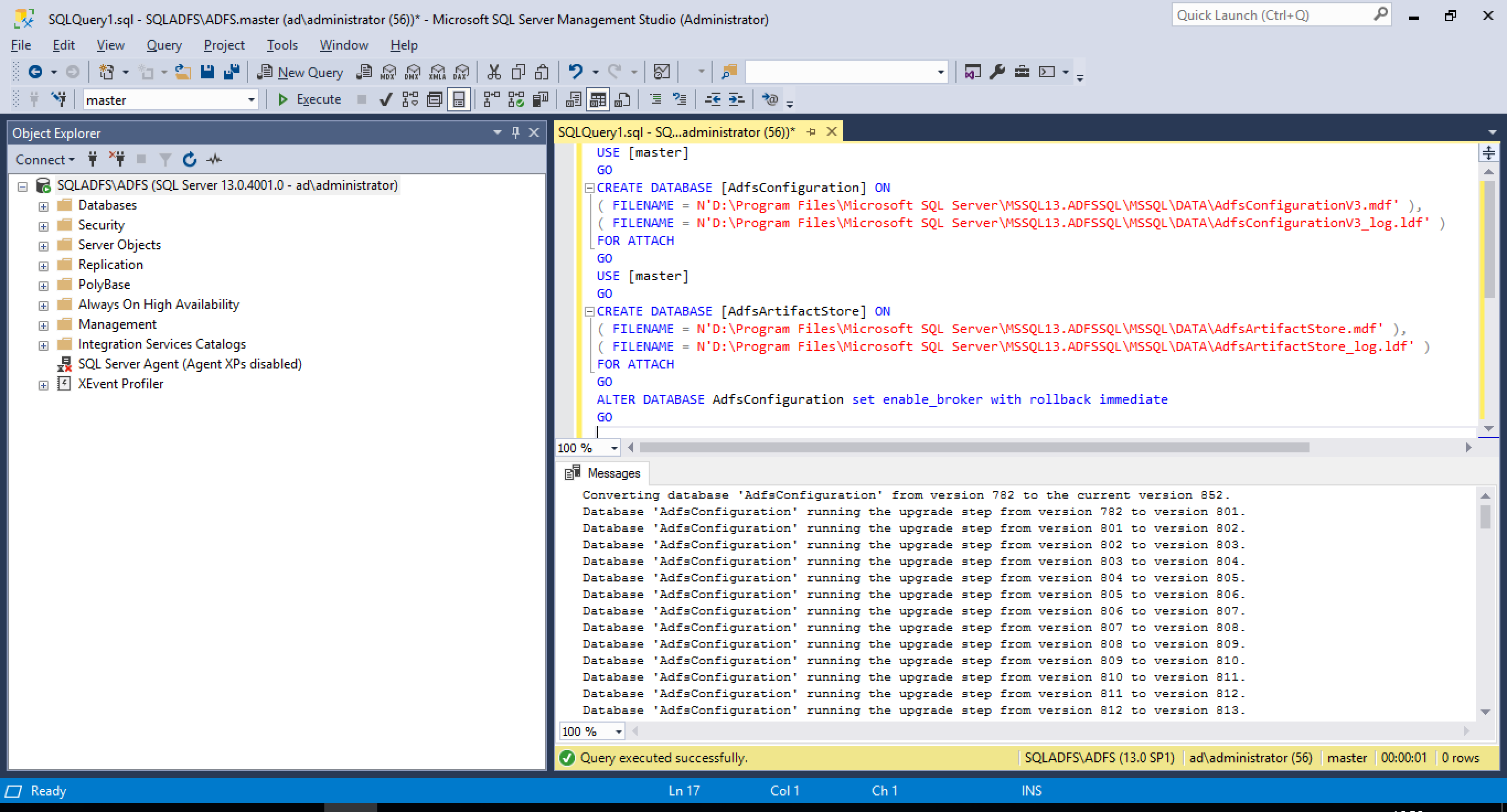Toggle Results to Grid output mode
The width and height of the screenshot is (1507, 812).
point(597,99)
